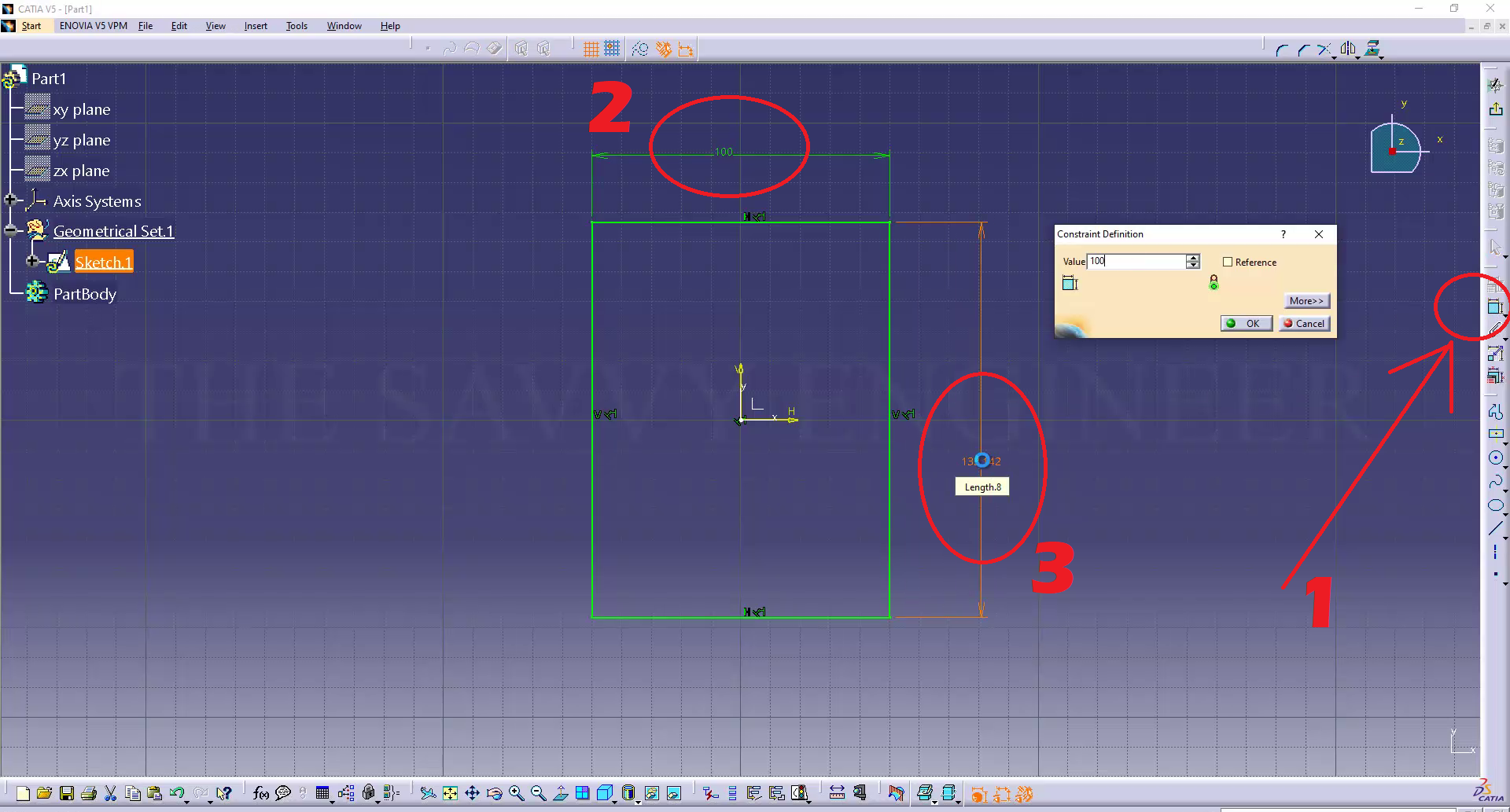Select the Circle sketch tool
This screenshot has width=1510, height=812.
[x=1495, y=458]
